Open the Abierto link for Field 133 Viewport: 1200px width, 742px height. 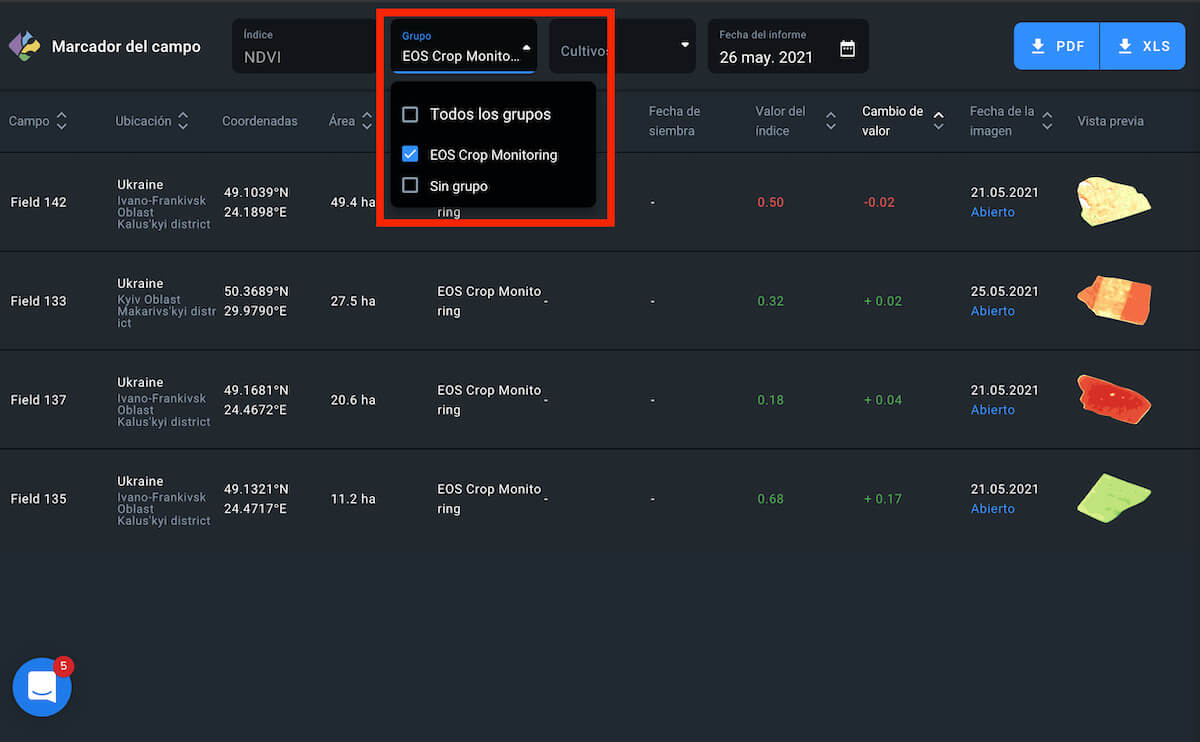(992, 311)
